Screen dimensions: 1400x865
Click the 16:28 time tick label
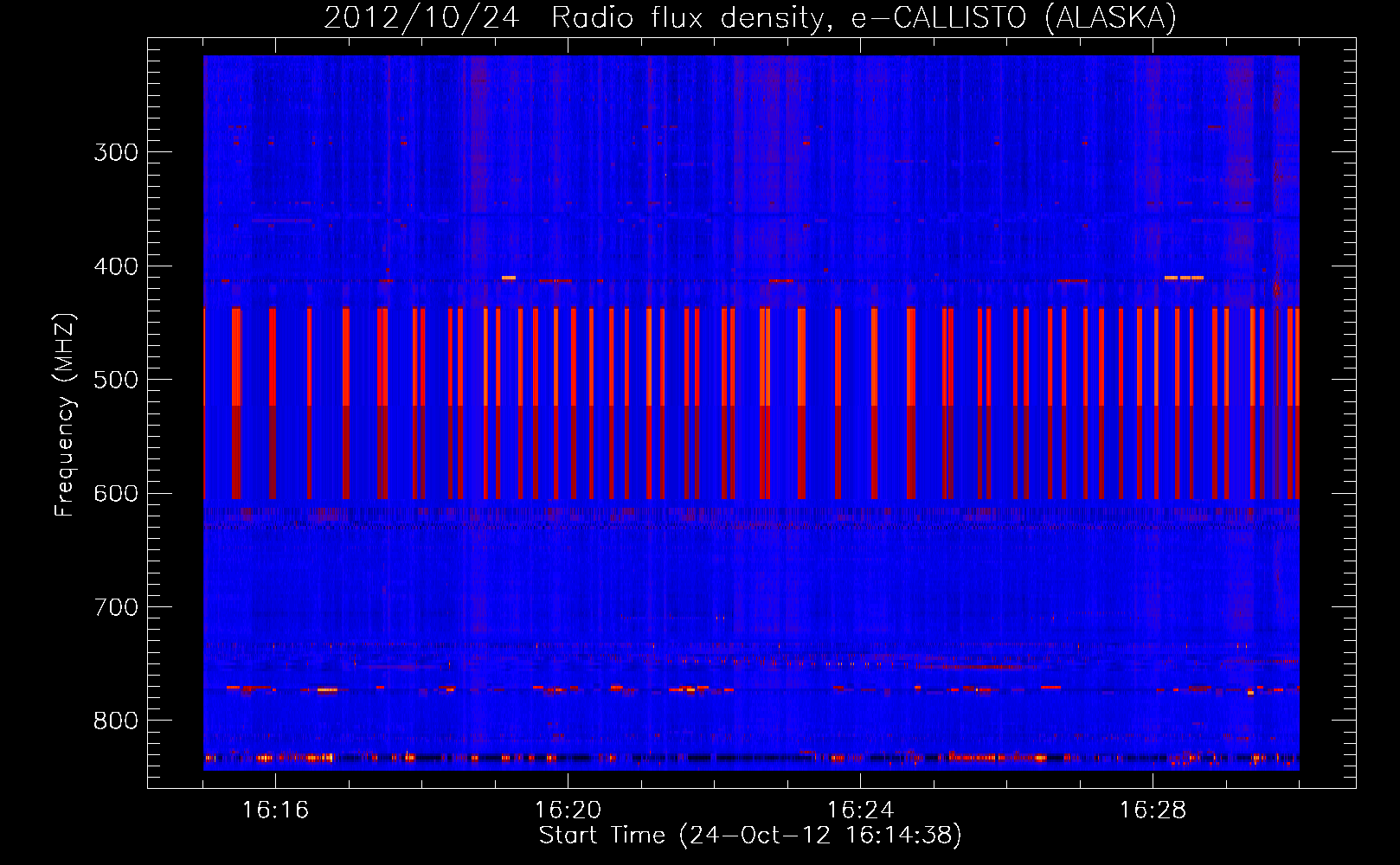point(1153,811)
